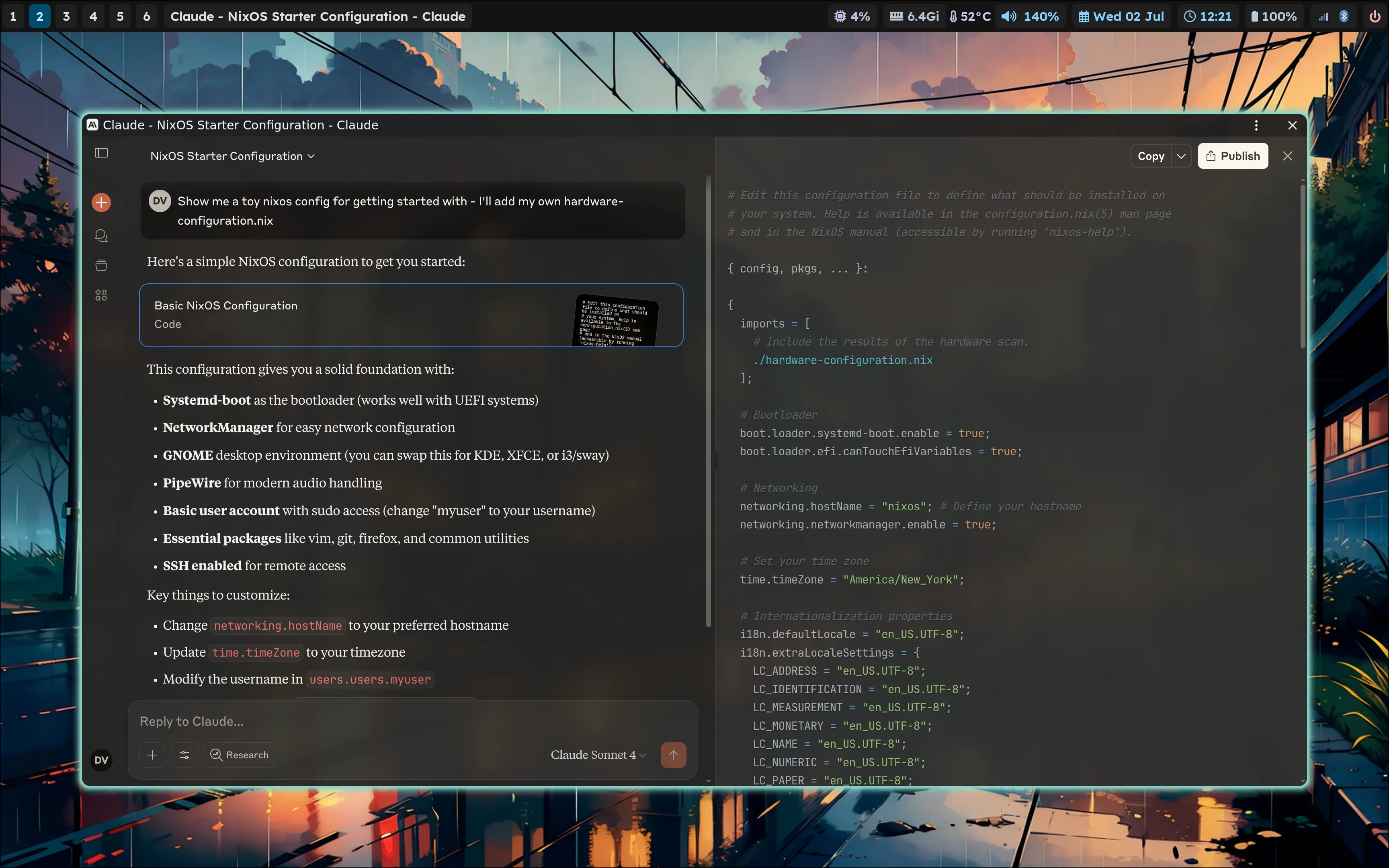Switch to workspace 5

[x=120, y=16]
